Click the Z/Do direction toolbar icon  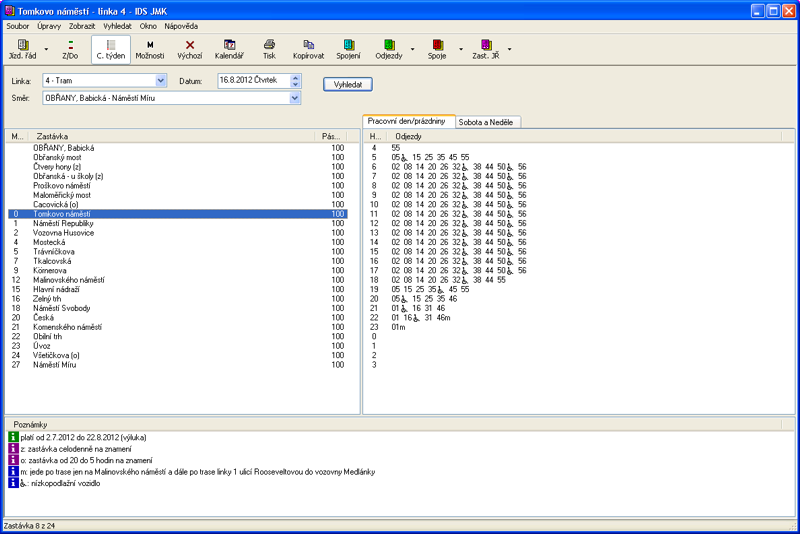click(x=70, y=49)
